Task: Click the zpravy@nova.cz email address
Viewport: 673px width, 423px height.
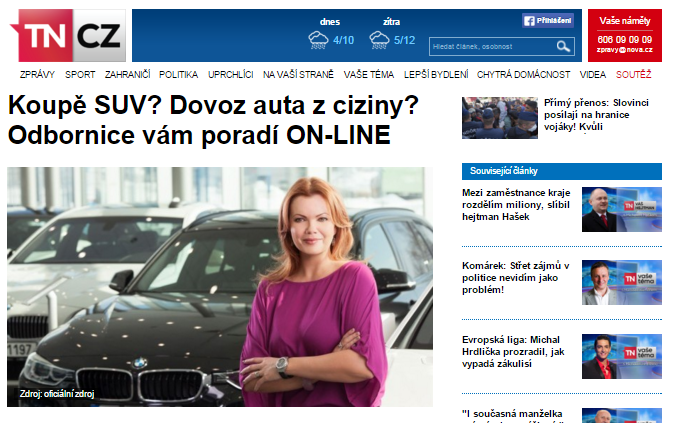Action: point(625,50)
